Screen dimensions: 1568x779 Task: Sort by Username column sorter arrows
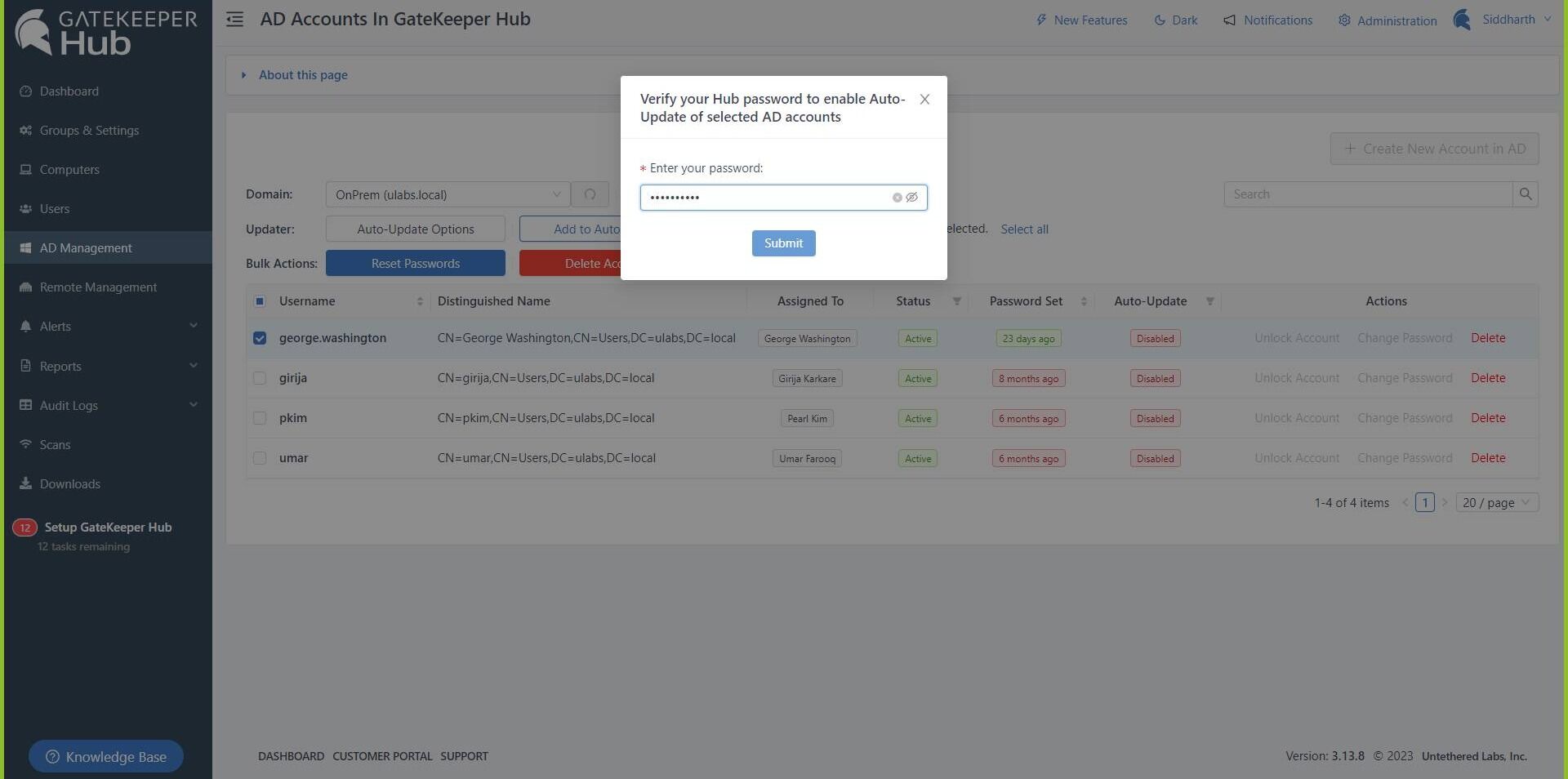[x=420, y=301]
